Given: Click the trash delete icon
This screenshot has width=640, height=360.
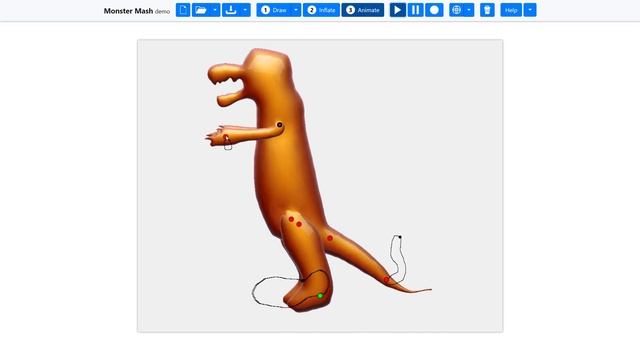Looking at the screenshot, I should pyautogui.click(x=487, y=10).
